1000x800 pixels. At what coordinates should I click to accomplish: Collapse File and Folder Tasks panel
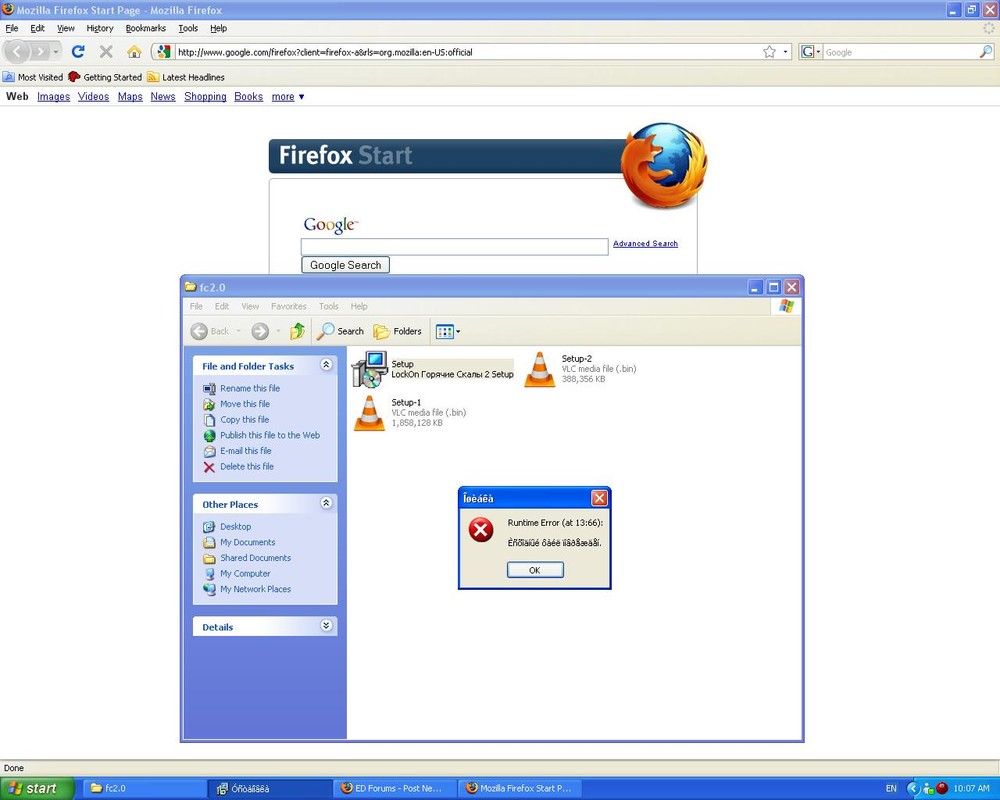[326, 364]
